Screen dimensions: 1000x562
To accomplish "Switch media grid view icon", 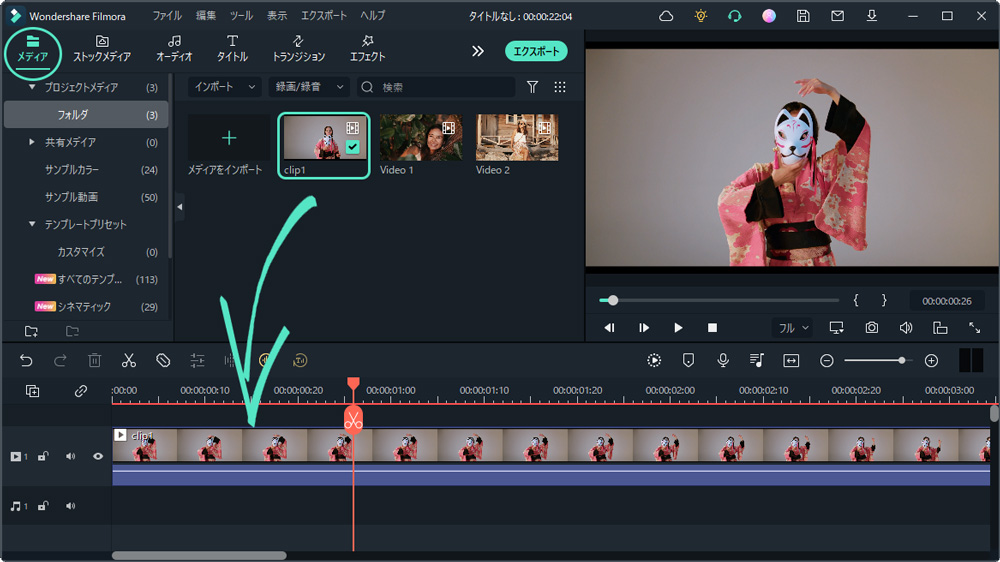I will pos(560,87).
